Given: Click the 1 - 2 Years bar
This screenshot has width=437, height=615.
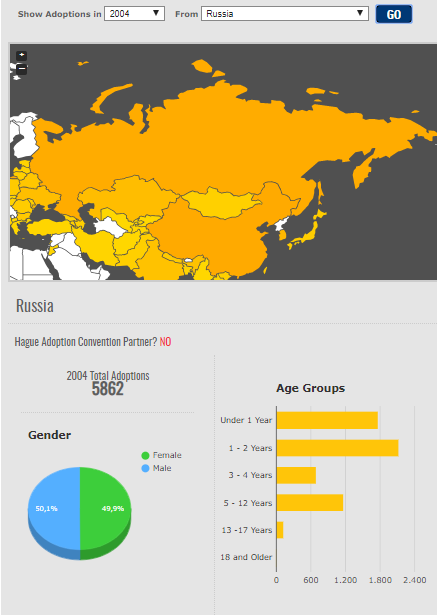Looking at the screenshot, I should point(337,448).
